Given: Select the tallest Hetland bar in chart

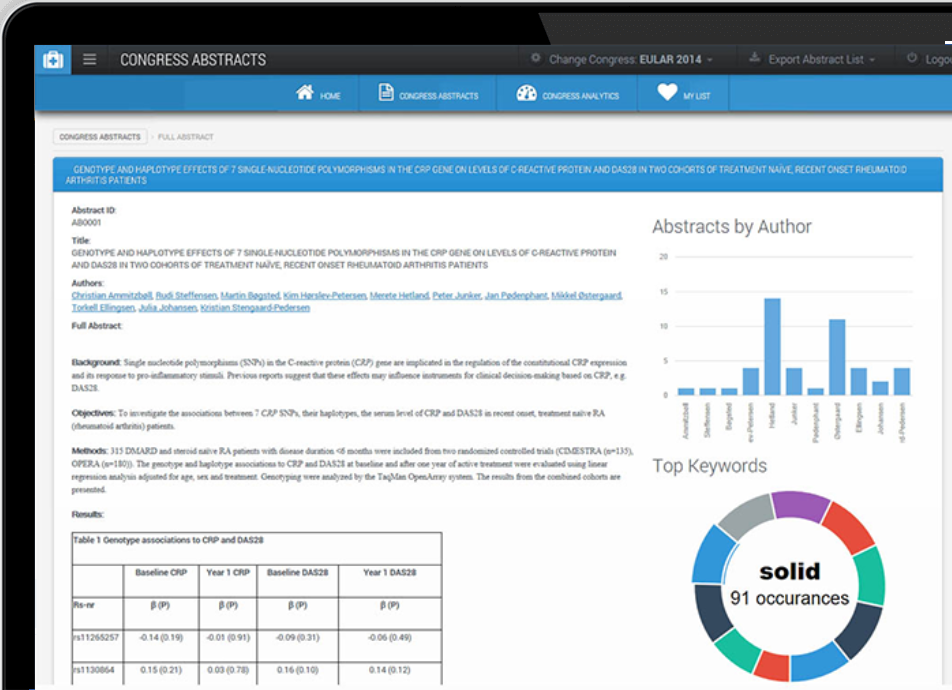Looking at the screenshot, I should click(772, 346).
